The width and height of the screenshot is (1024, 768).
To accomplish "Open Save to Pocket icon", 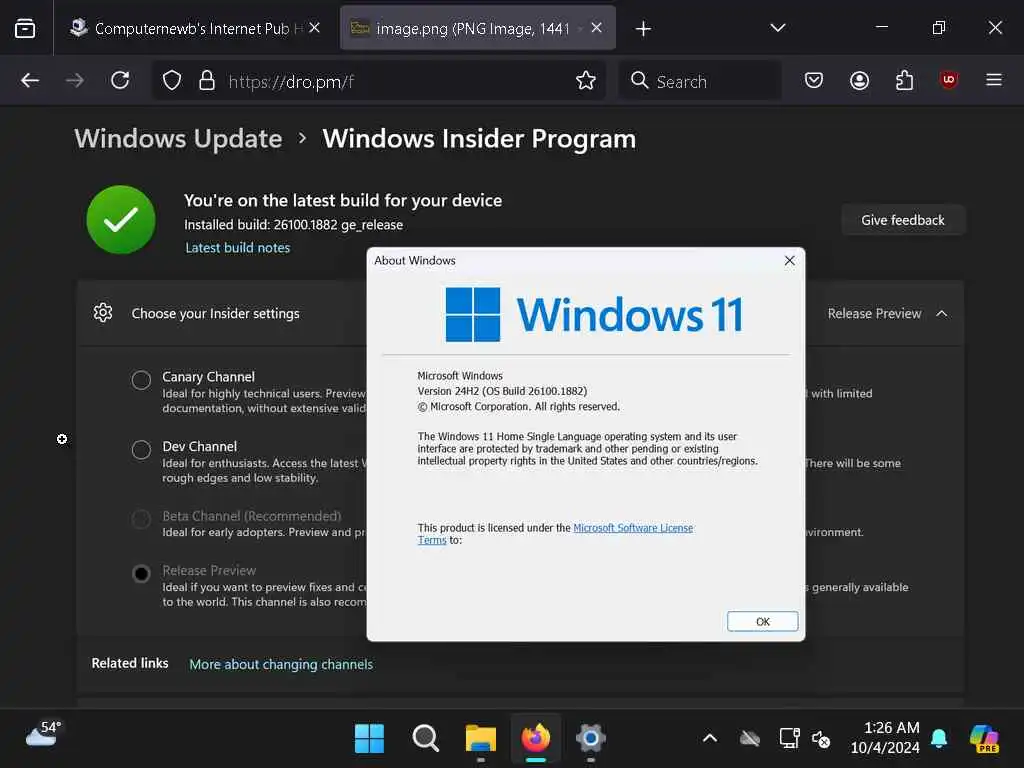I will (814, 80).
